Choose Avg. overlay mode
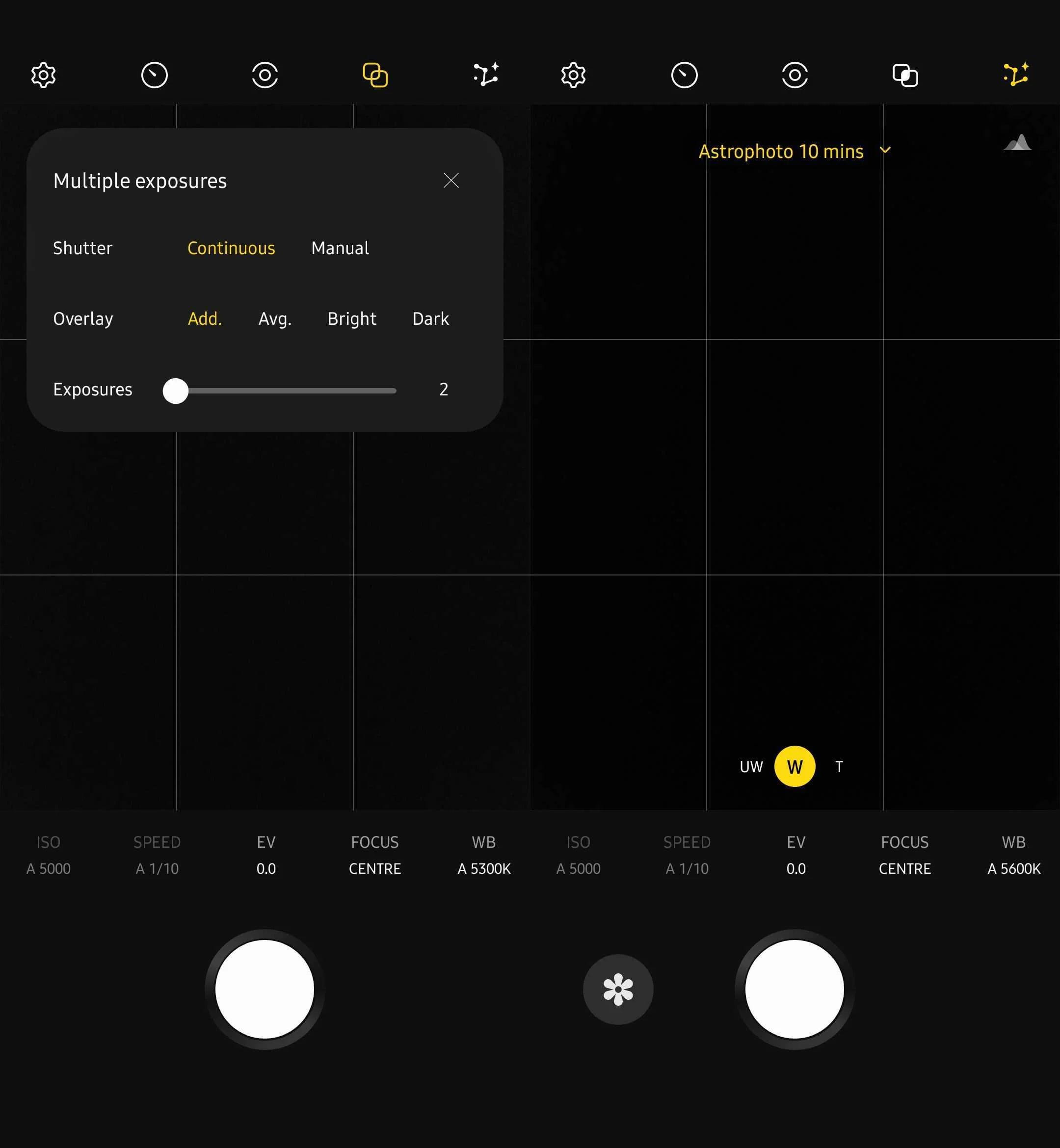 point(275,319)
